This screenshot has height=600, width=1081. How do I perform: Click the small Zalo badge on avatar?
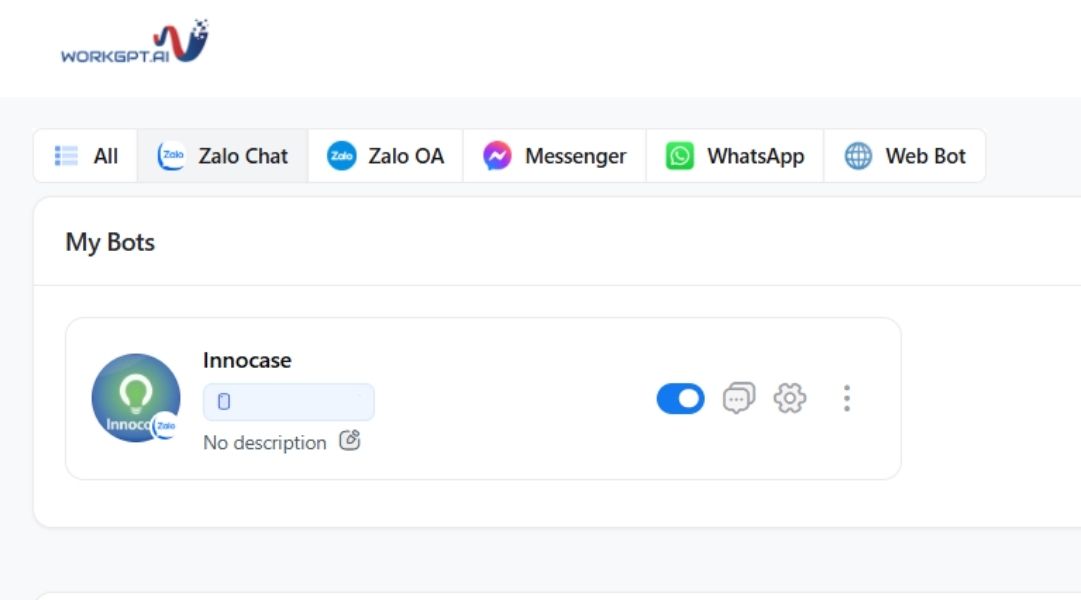coord(166,426)
